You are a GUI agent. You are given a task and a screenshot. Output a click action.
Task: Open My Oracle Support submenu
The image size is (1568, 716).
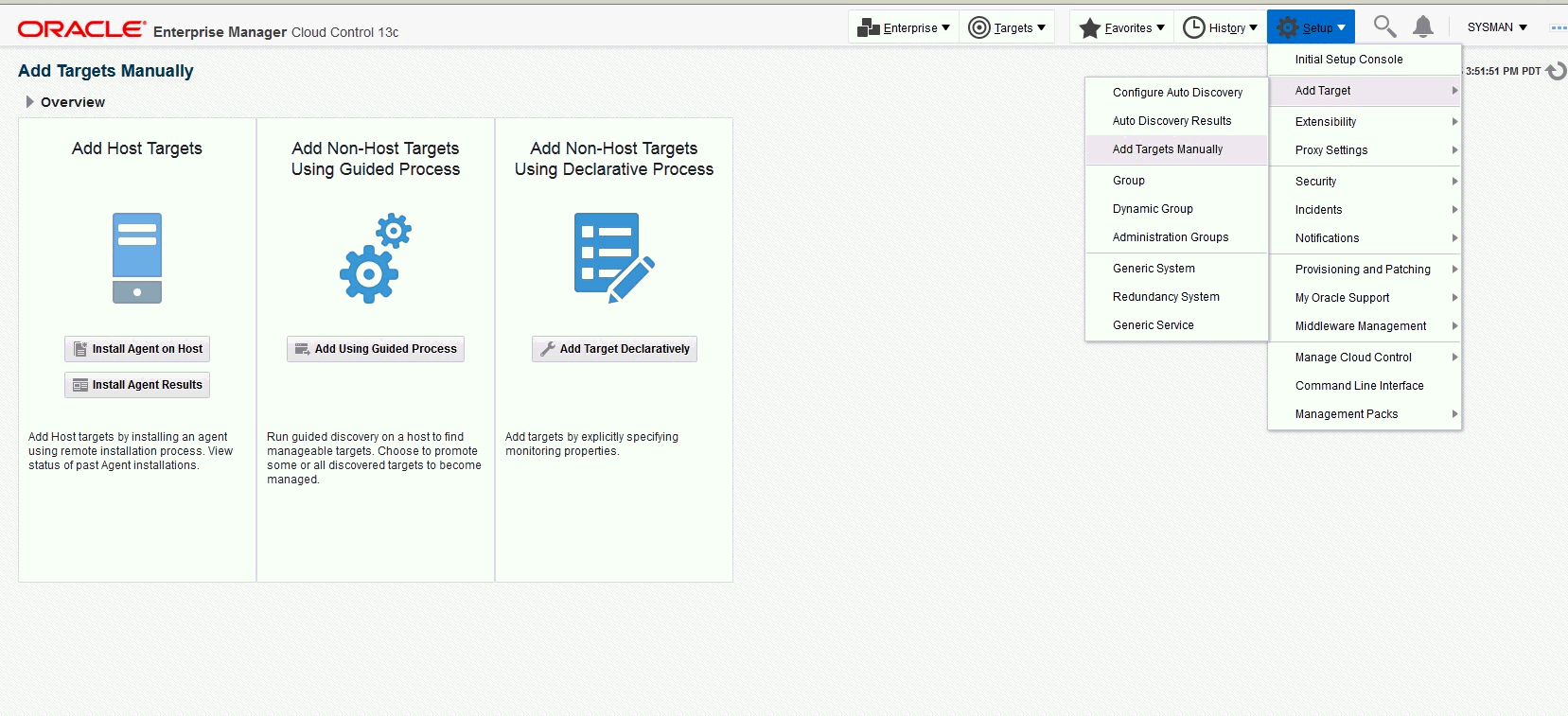tap(1365, 298)
